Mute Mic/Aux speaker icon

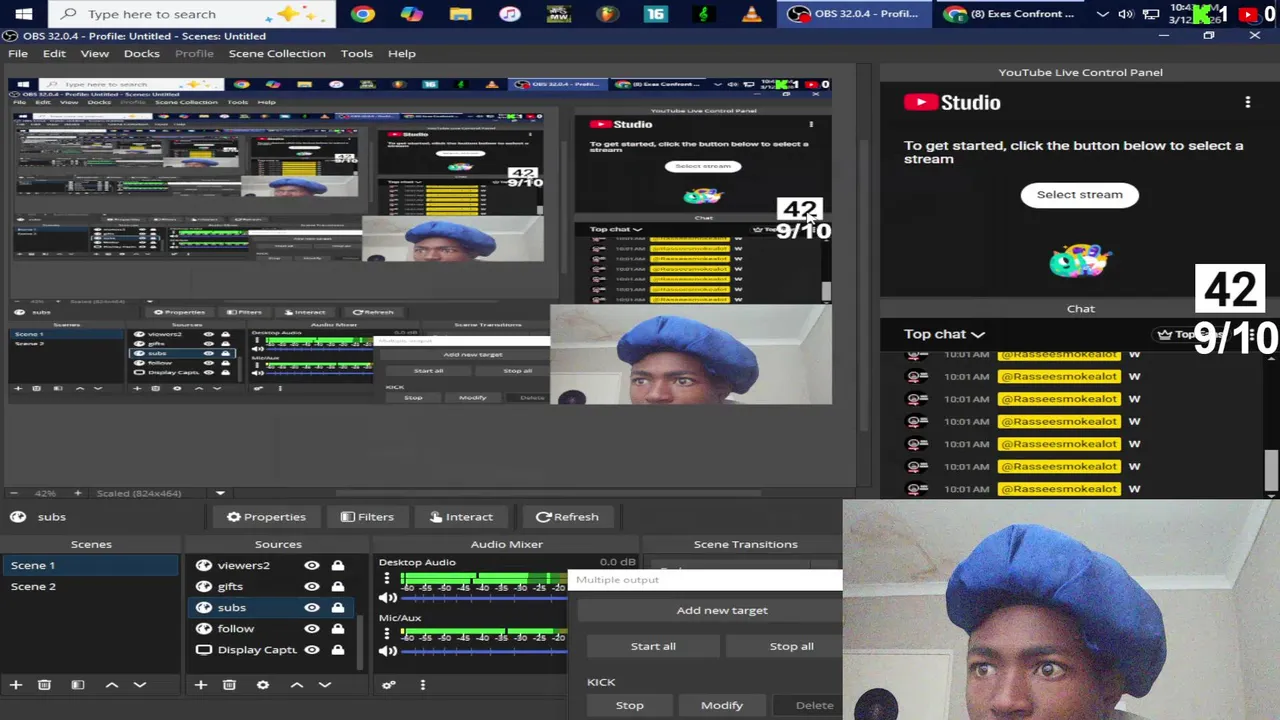point(388,651)
